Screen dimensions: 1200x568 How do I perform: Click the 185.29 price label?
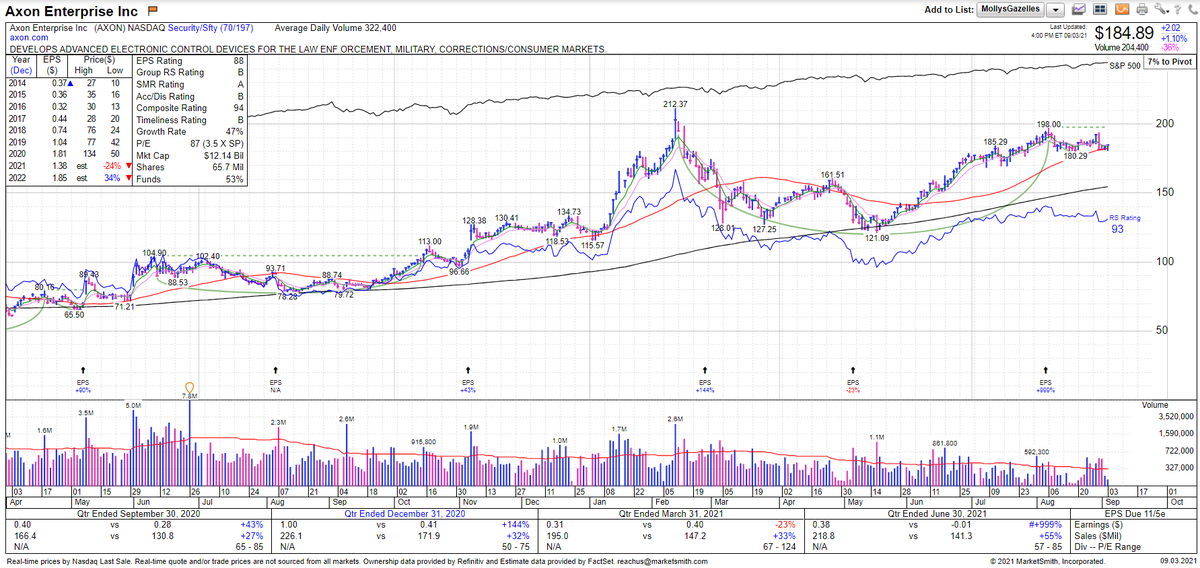tap(995, 142)
